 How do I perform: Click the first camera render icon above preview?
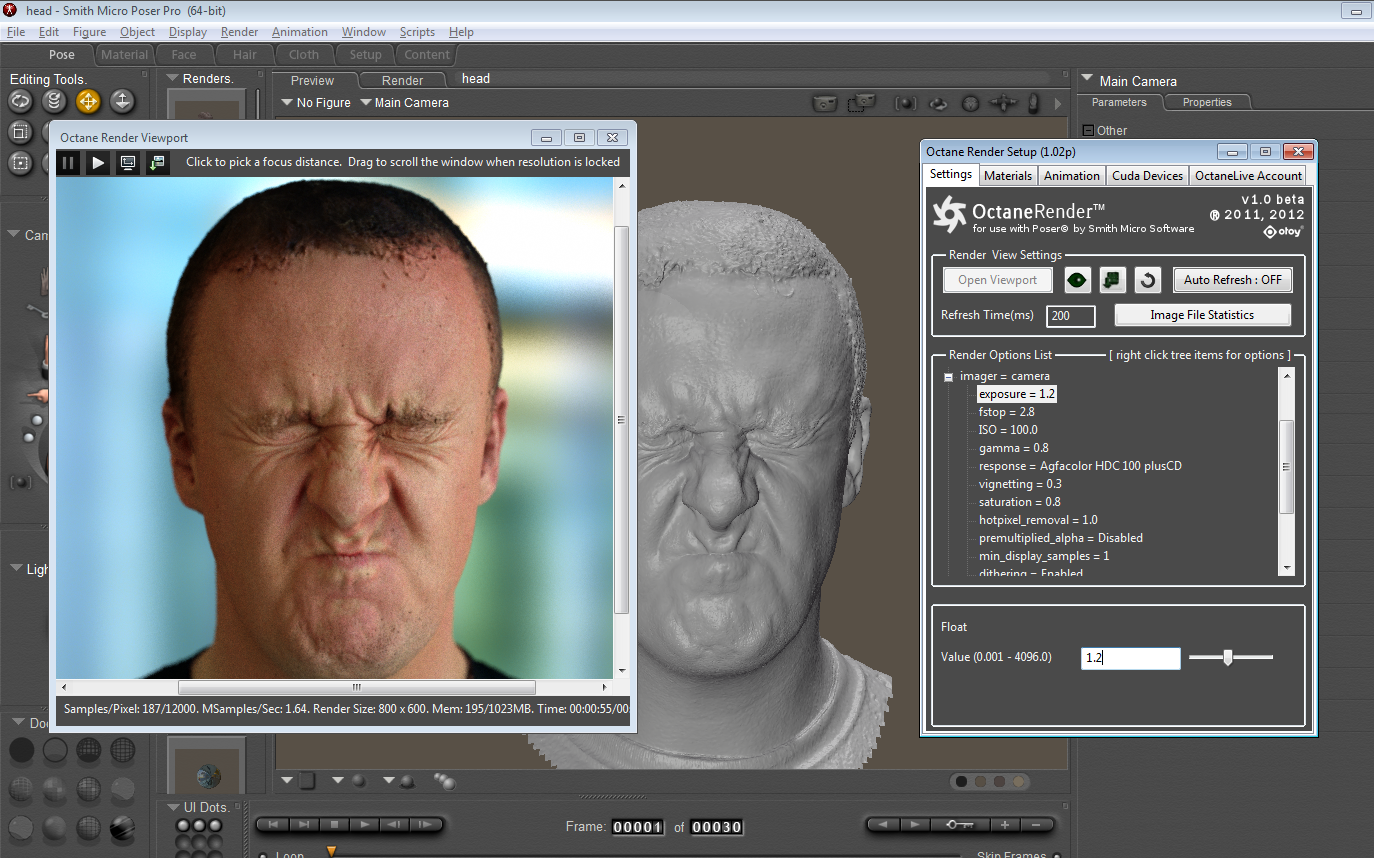point(825,103)
